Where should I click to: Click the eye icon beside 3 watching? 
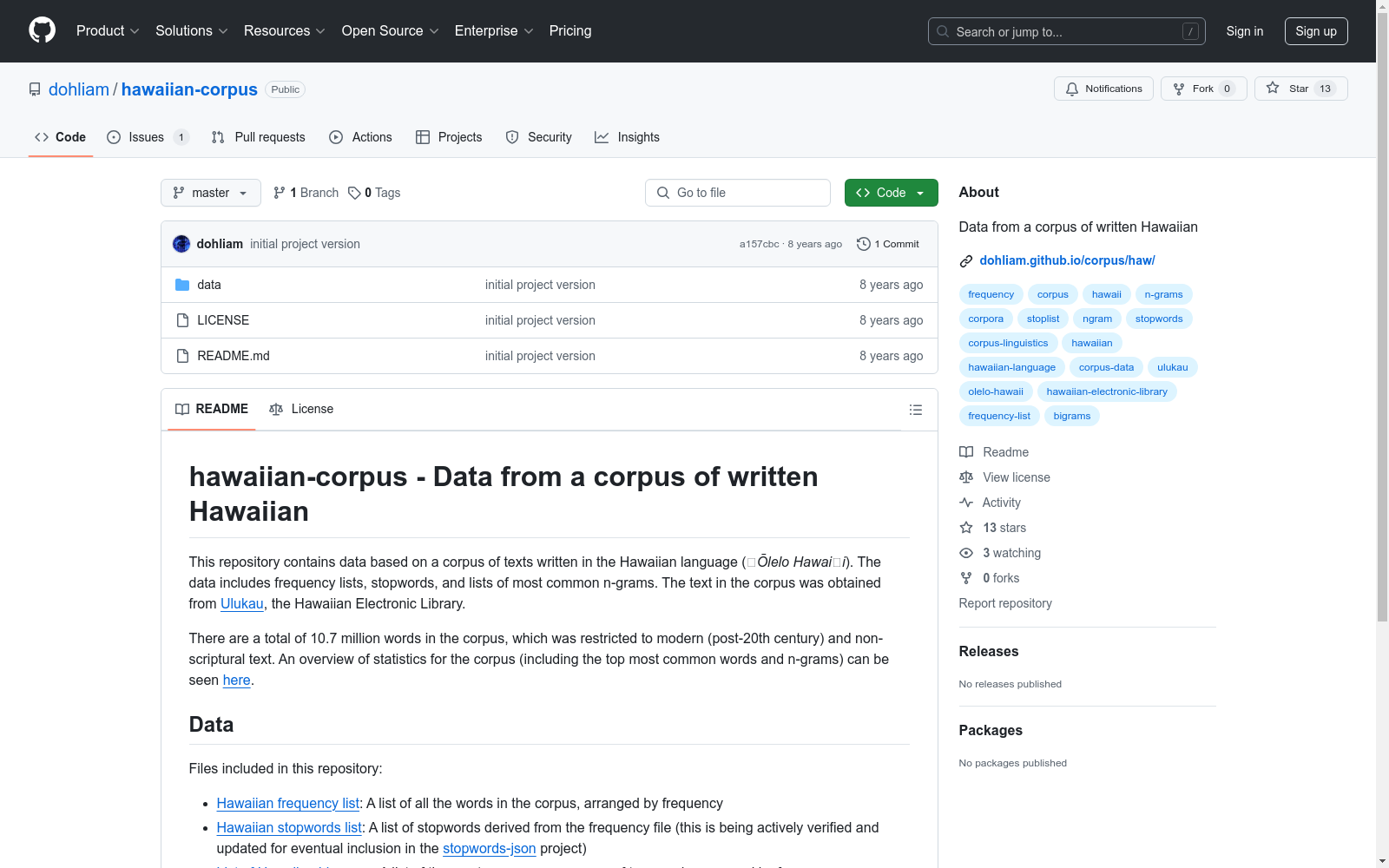coord(966,553)
